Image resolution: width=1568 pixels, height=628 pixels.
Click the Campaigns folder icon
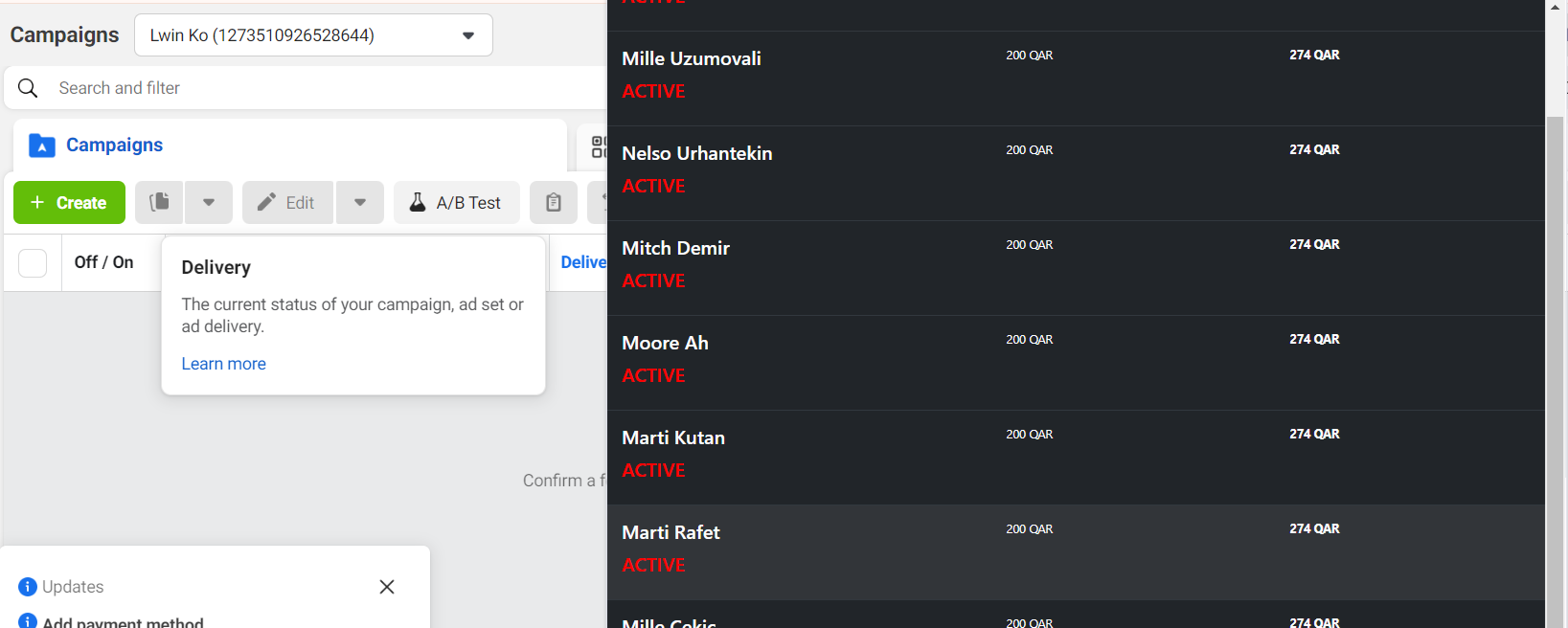coord(42,146)
